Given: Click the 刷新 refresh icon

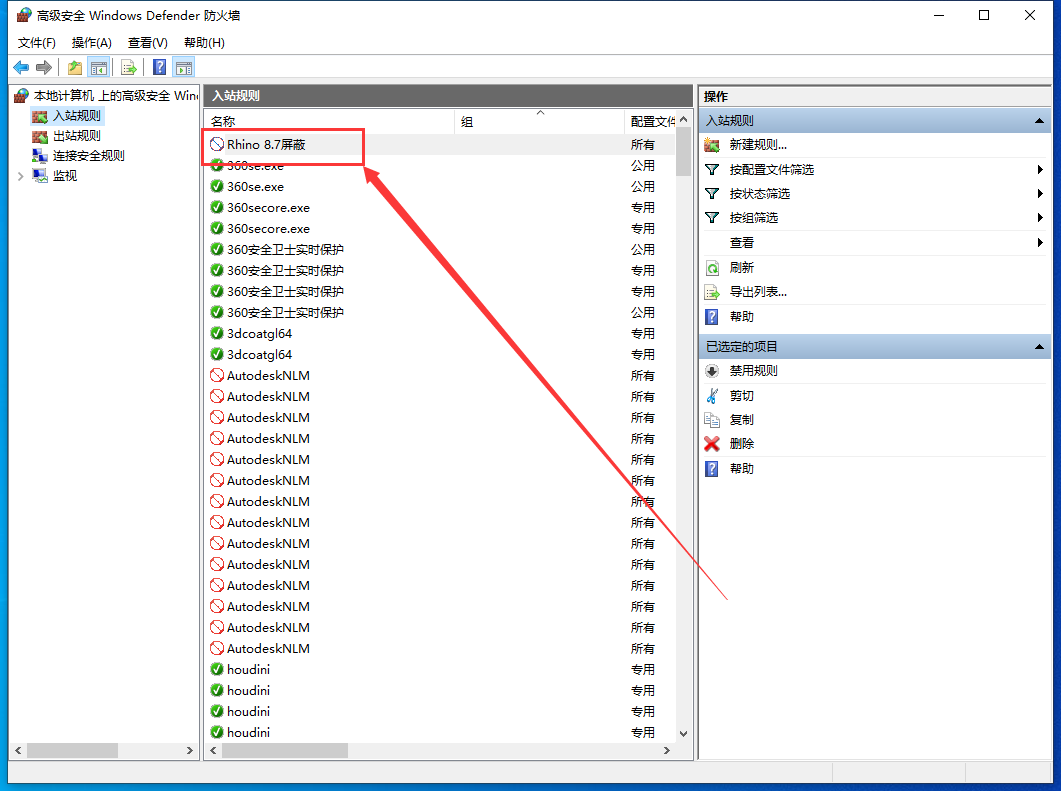Looking at the screenshot, I should pos(712,268).
